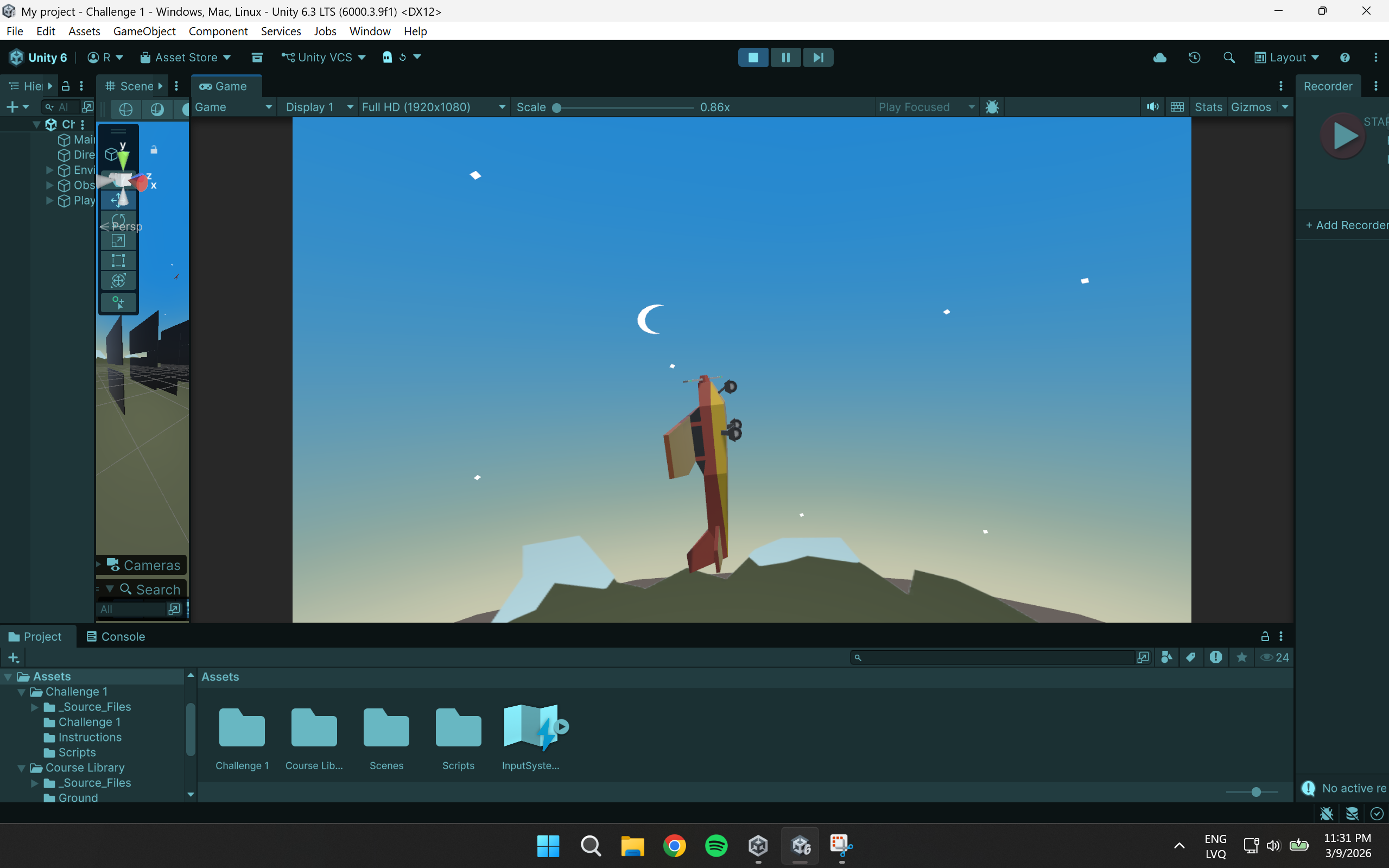The image size is (1389, 868).
Task: Mute game audio in Game view
Action: pos(1152,107)
